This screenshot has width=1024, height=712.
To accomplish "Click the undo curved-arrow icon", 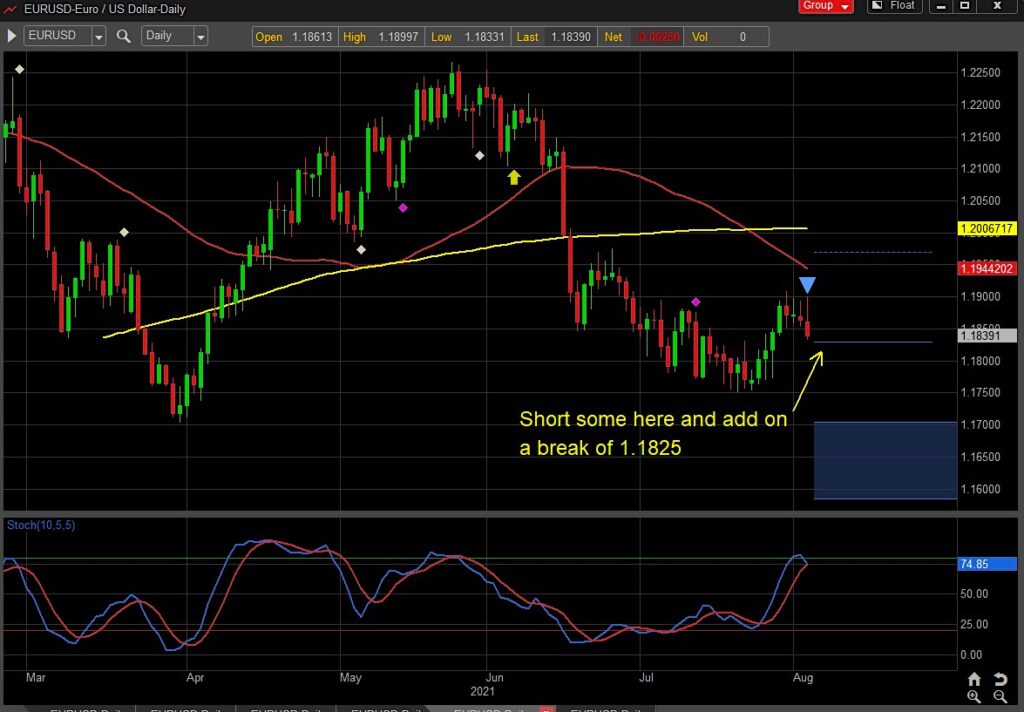I will pyautogui.click(x=1000, y=679).
